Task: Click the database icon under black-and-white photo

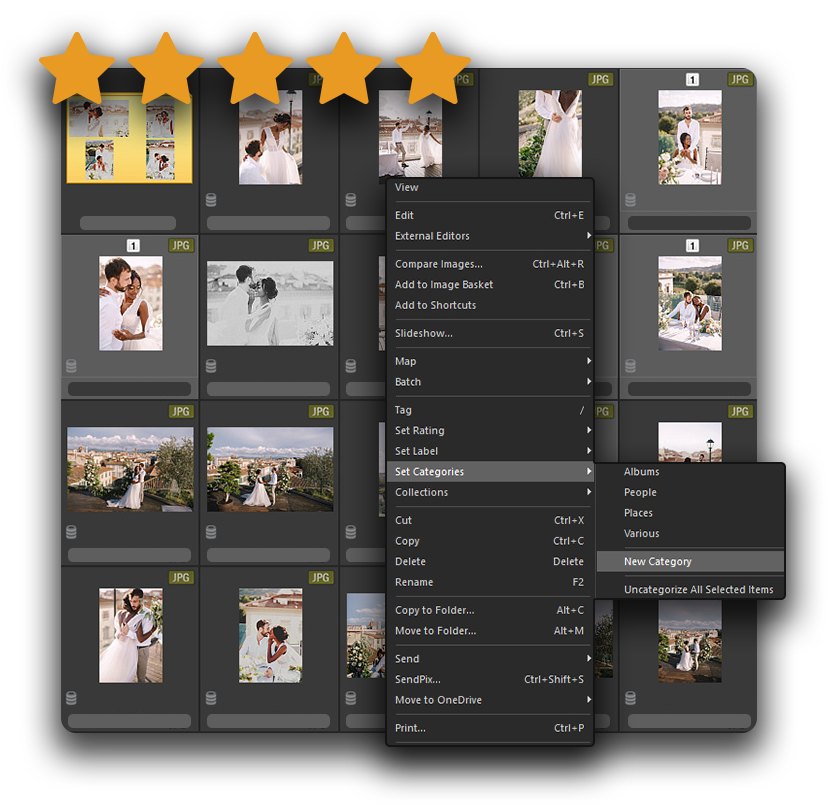Action: pos(211,366)
